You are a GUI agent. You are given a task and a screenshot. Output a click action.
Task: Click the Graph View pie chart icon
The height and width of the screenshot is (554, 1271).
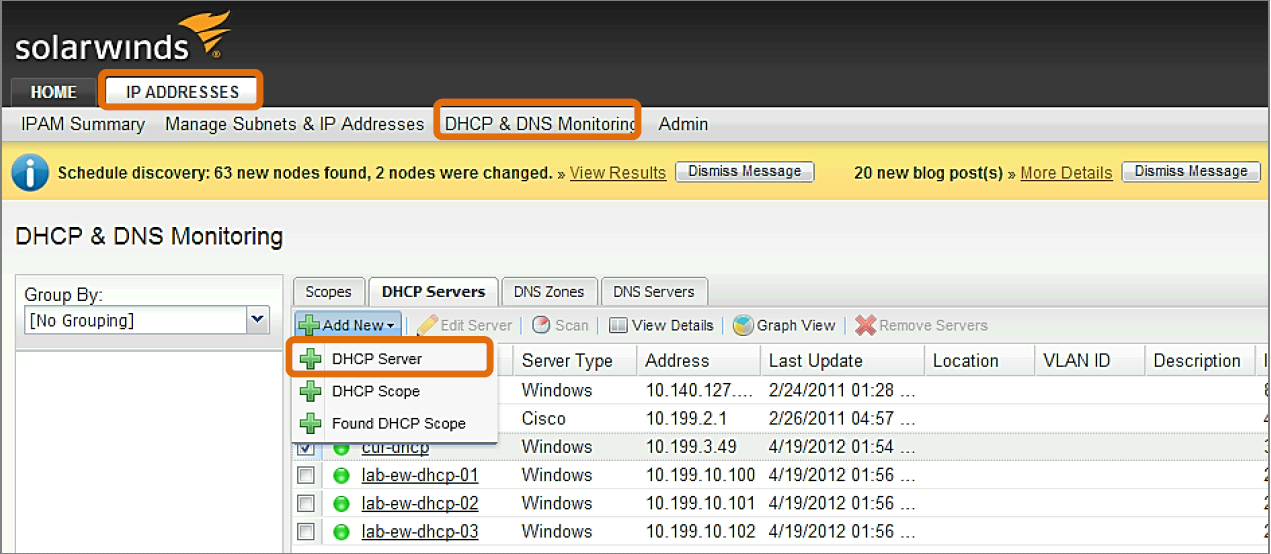click(x=742, y=325)
